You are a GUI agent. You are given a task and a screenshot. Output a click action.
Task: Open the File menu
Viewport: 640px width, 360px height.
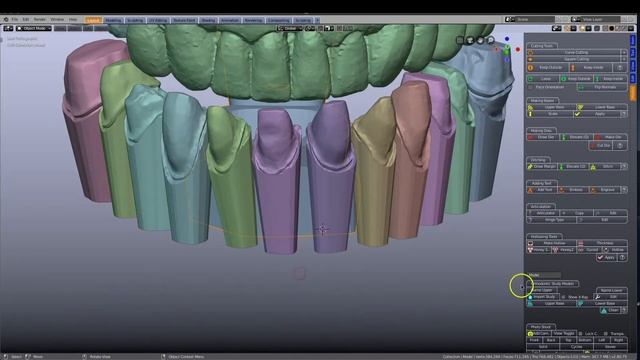15,19
